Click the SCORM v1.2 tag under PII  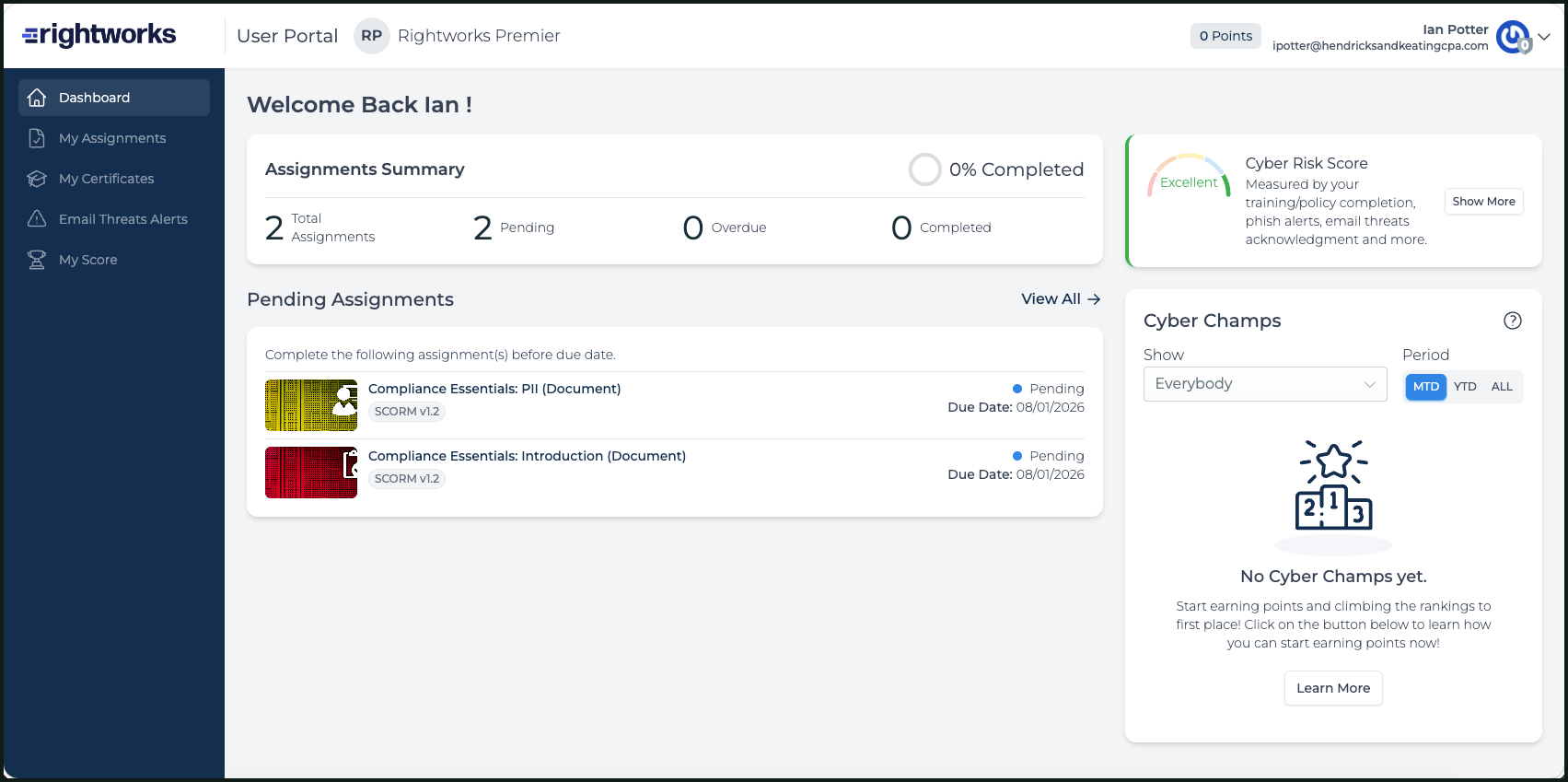(407, 412)
